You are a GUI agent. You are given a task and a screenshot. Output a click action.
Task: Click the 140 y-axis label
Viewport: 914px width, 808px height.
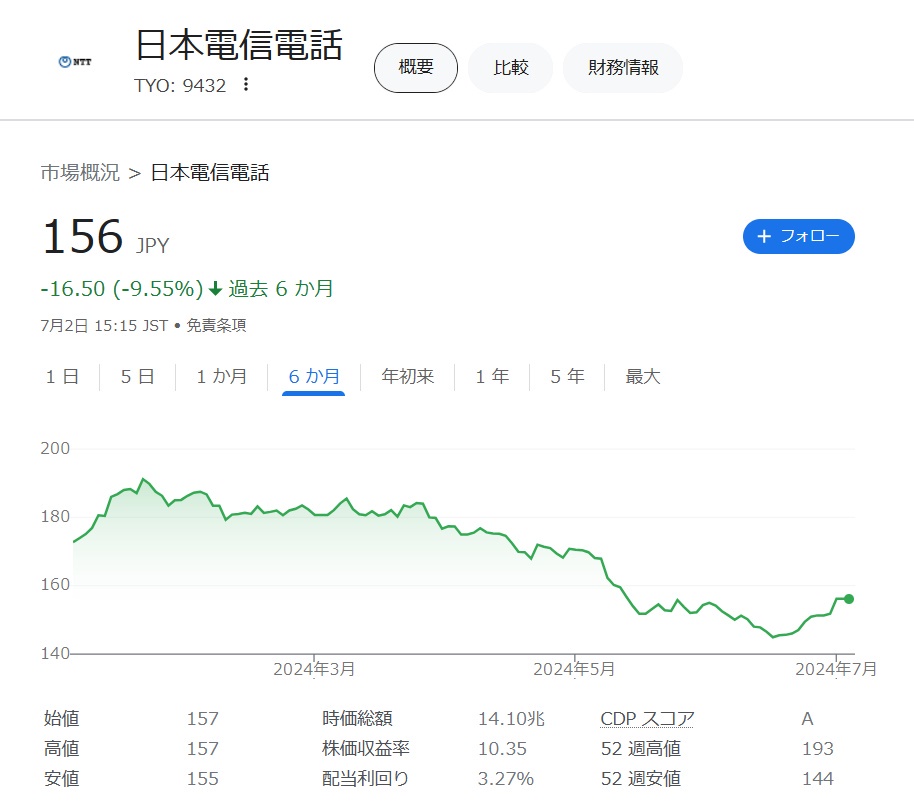55,654
